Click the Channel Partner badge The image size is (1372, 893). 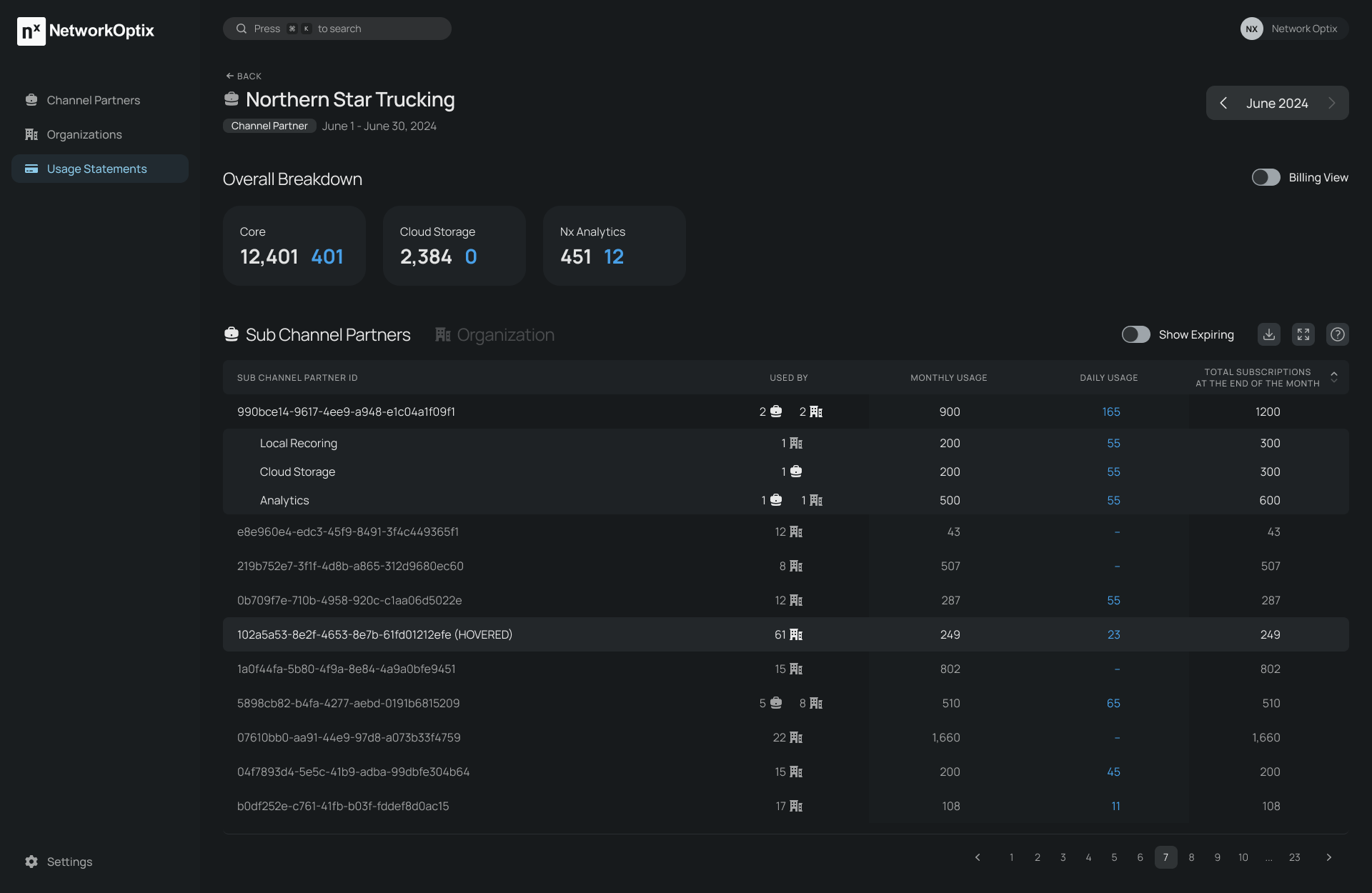tap(269, 126)
